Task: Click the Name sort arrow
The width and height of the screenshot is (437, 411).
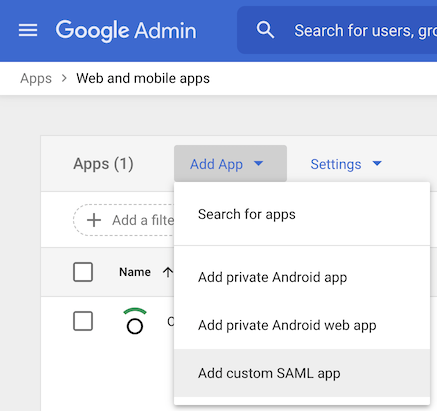Action: 168,272
